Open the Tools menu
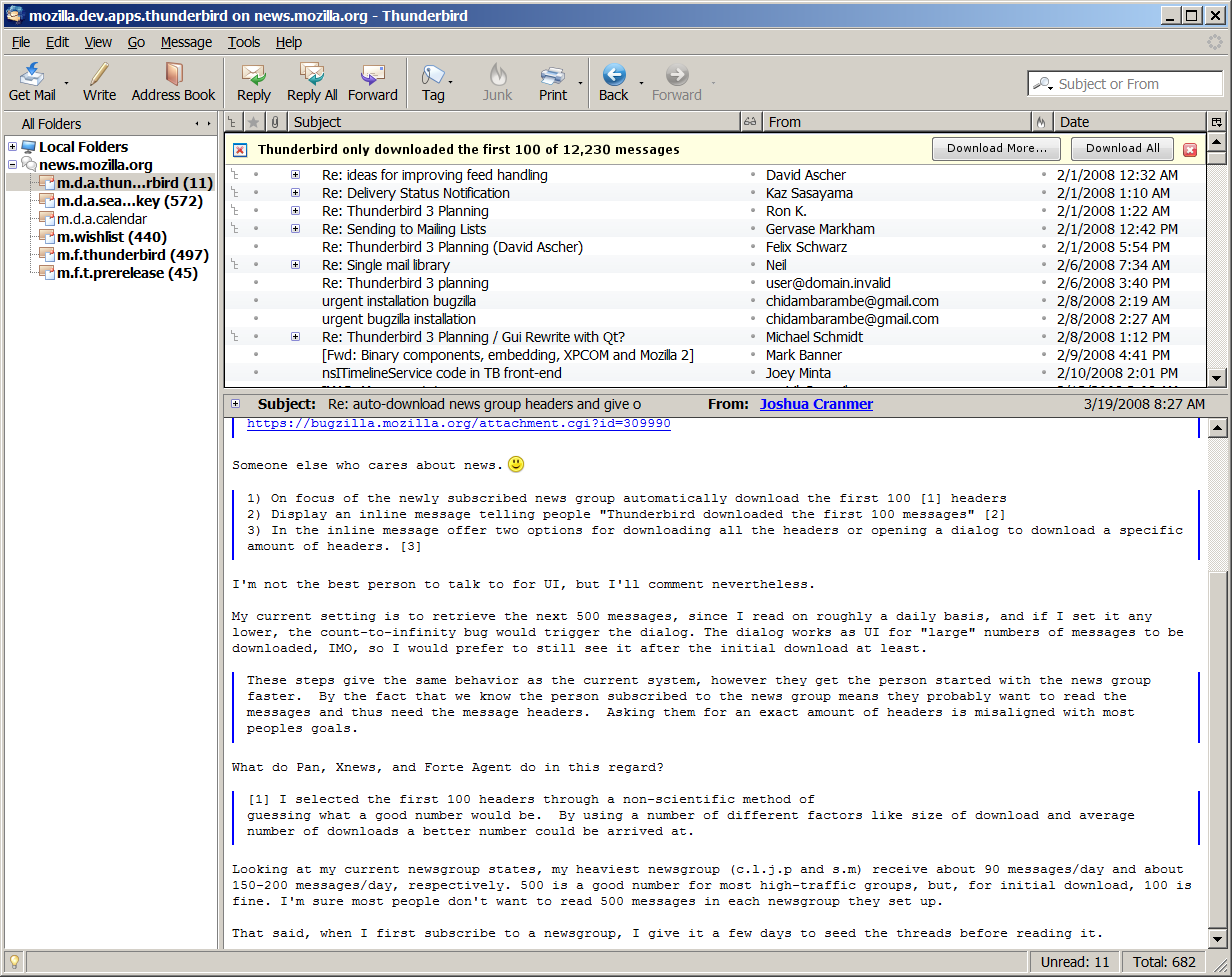The image size is (1232, 977). (x=243, y=42)
